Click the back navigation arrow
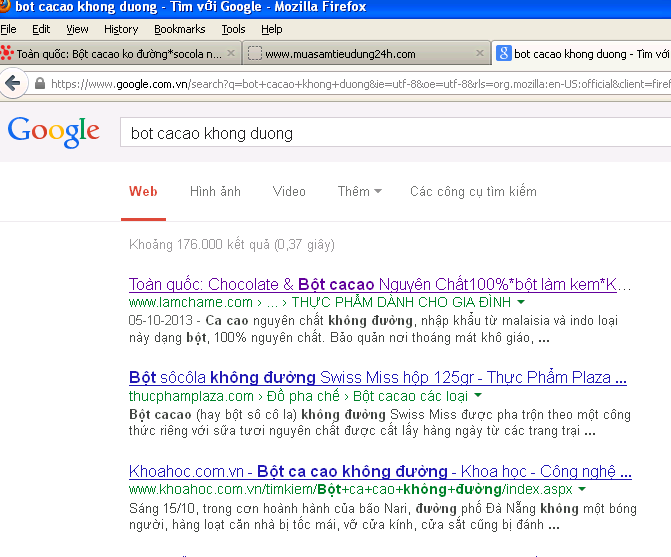 point(13,83)
